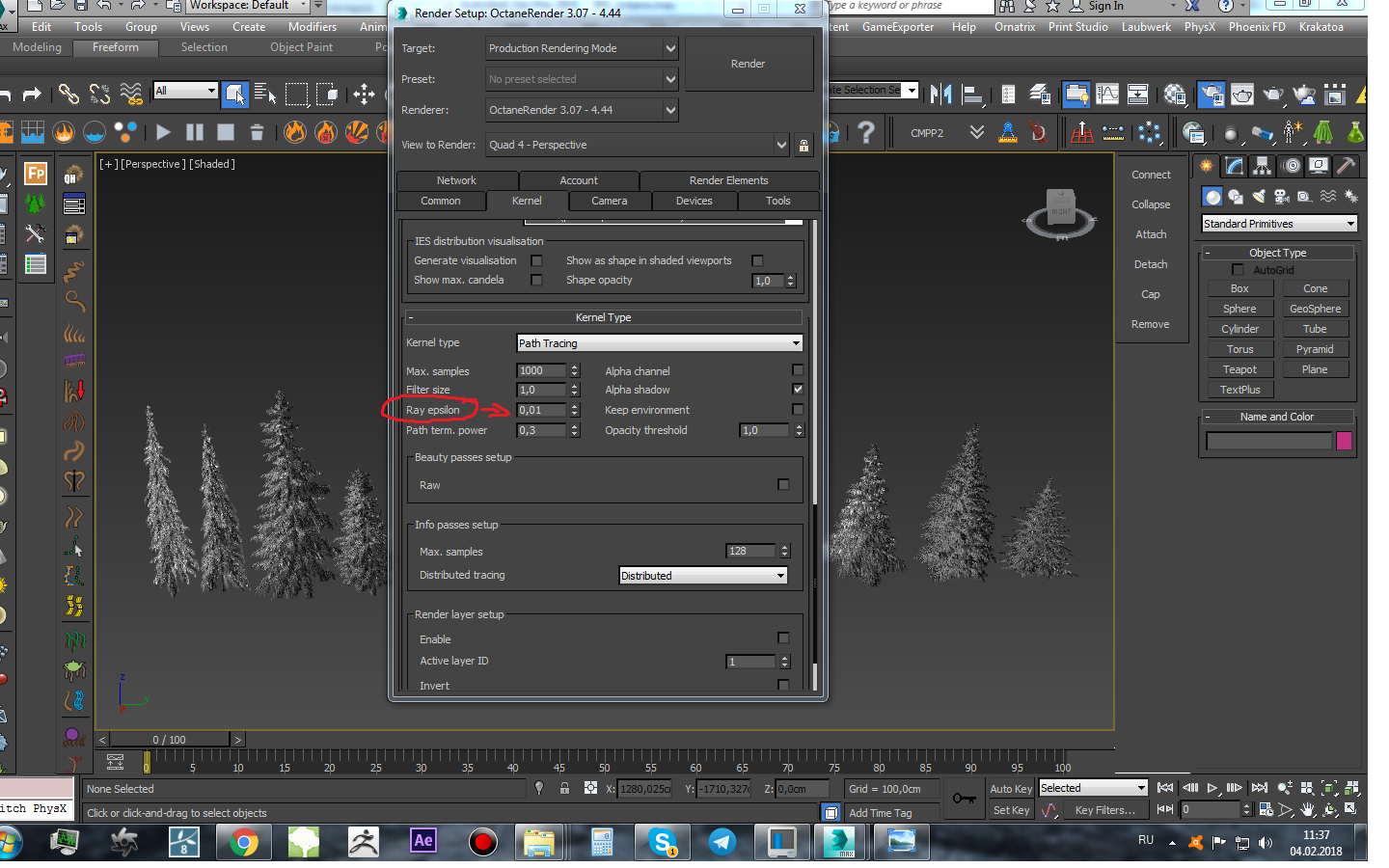
Task: Start Phoenix simulation with the play triangle
Action: (163, 132)
